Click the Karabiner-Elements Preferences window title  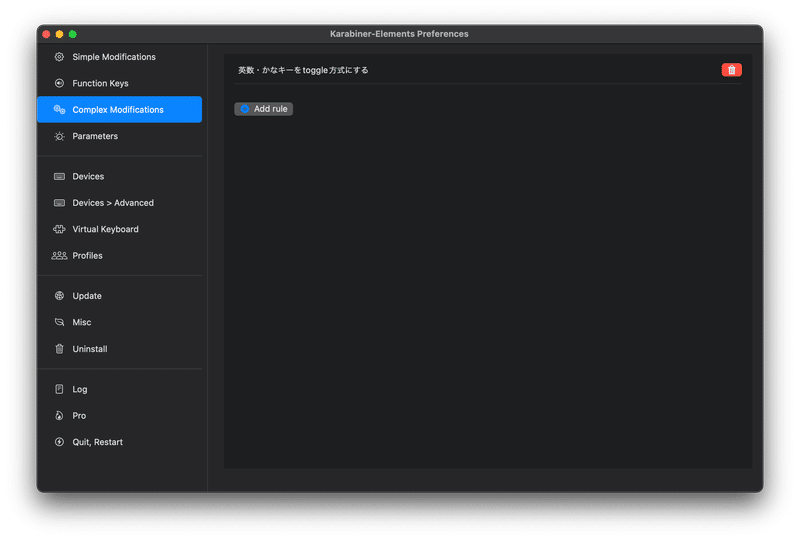(x=399, y=34)
